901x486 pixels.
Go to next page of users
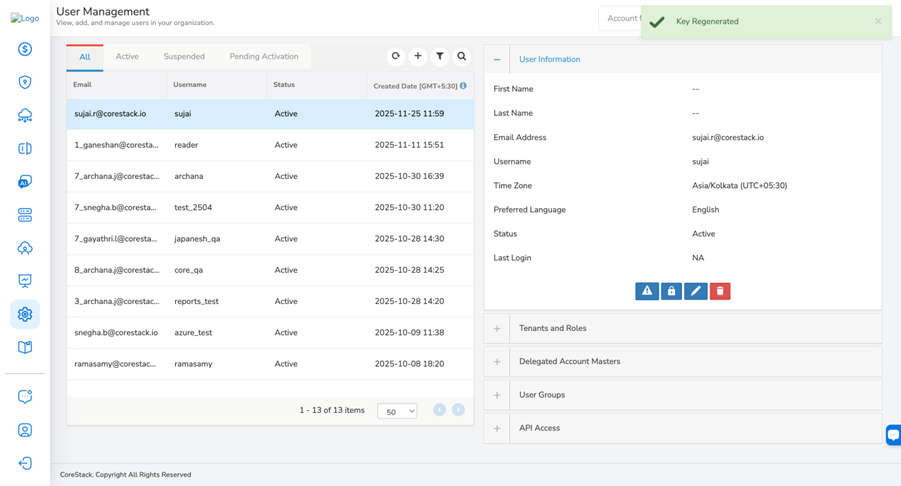458,410
